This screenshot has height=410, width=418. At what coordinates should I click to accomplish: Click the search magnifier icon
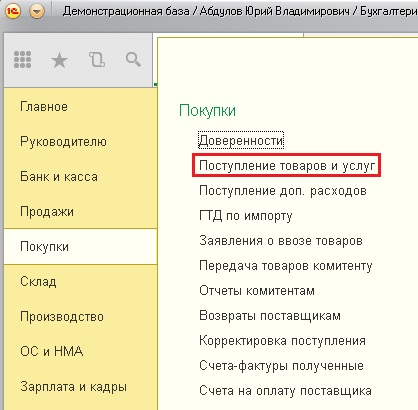click(133, 60)
